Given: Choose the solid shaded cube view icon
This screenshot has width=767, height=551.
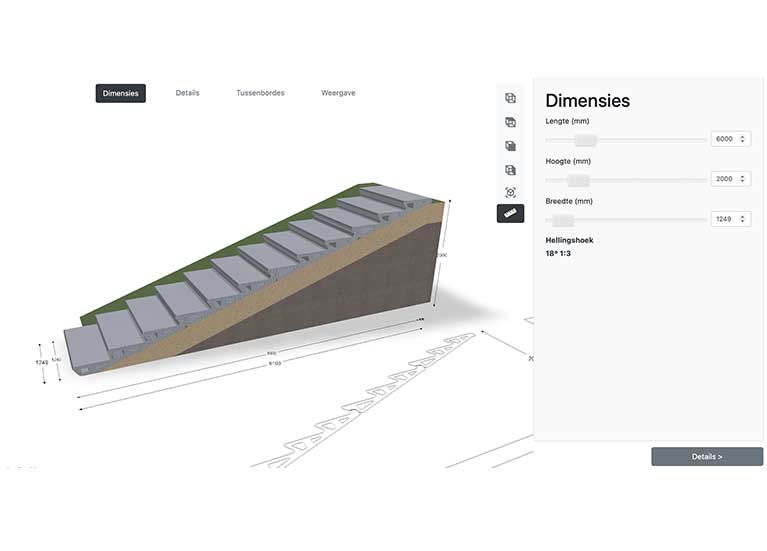Looking at the screenshot, I should coord(510,146).
